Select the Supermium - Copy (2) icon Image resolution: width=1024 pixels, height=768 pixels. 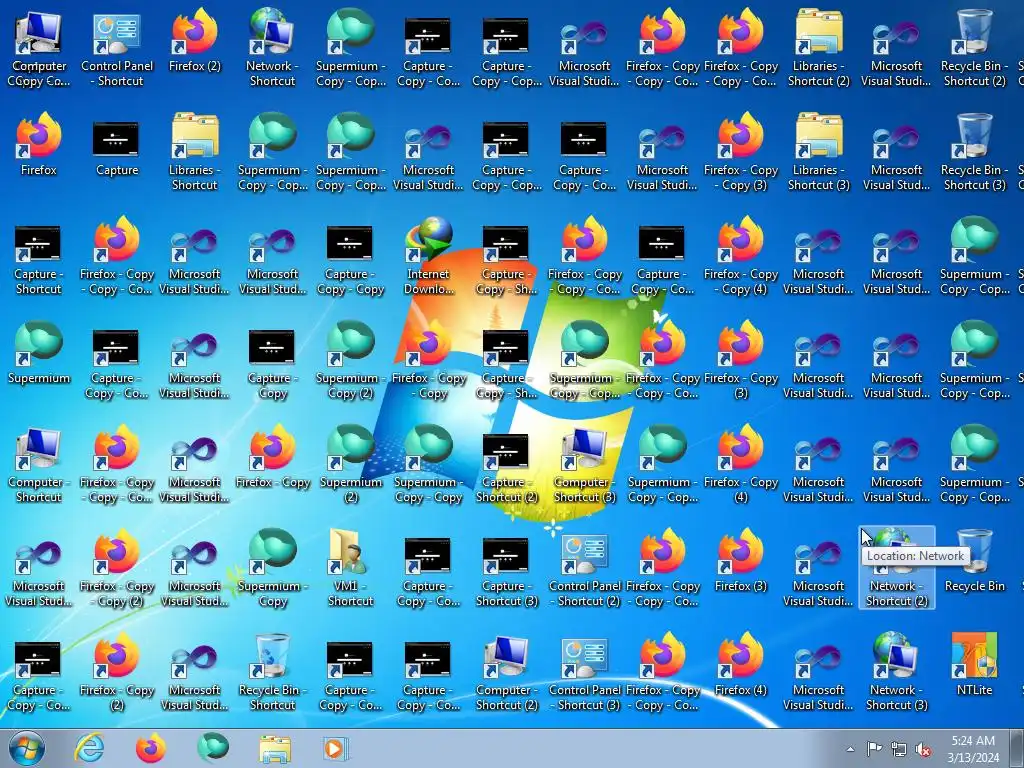(x=350, y=359)
